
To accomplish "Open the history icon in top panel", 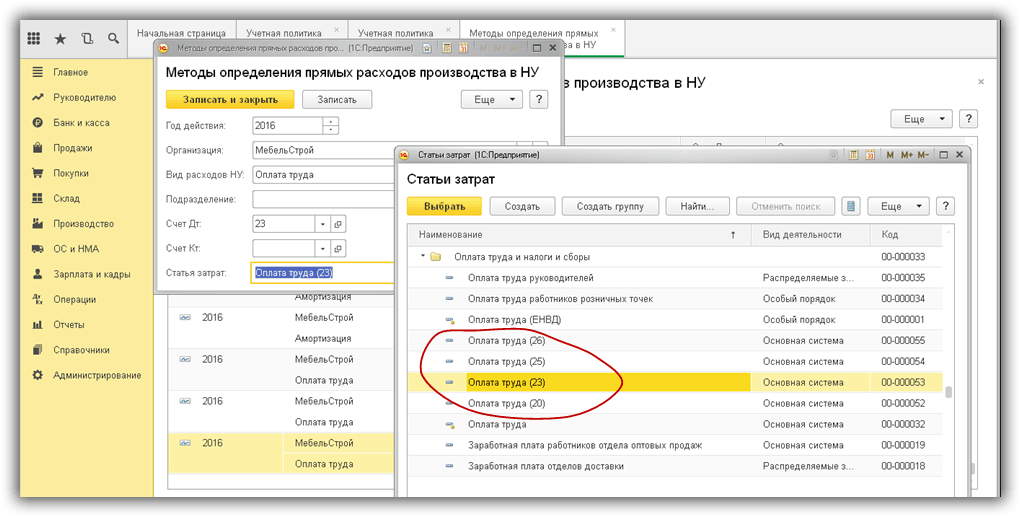I will tap(87, 39).
